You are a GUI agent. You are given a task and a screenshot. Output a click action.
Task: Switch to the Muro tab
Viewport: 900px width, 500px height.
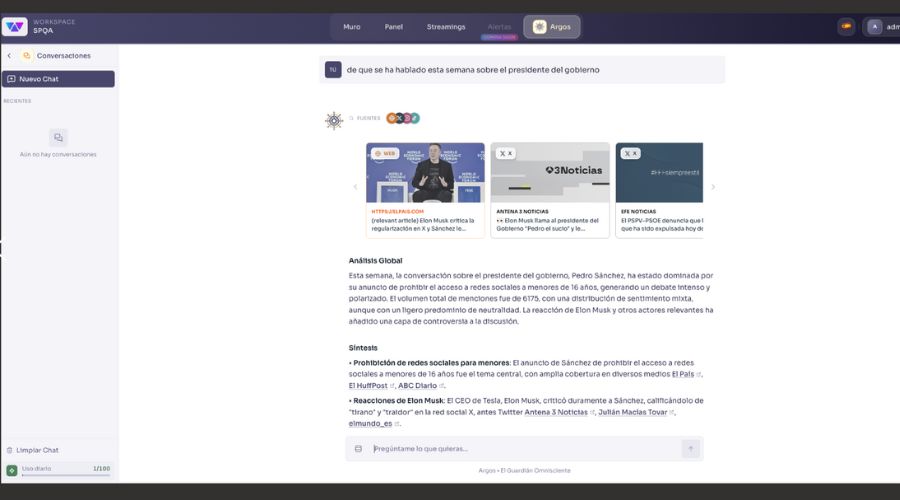pos(352,27)
